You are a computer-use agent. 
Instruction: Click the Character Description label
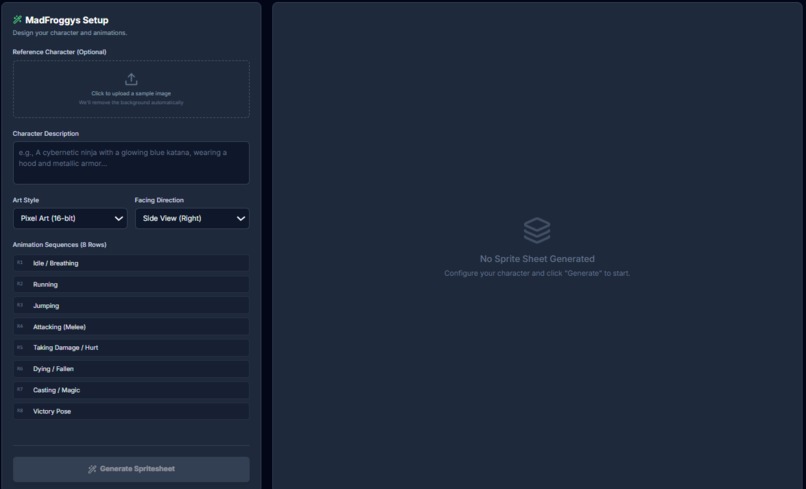(x=46, y=133)
